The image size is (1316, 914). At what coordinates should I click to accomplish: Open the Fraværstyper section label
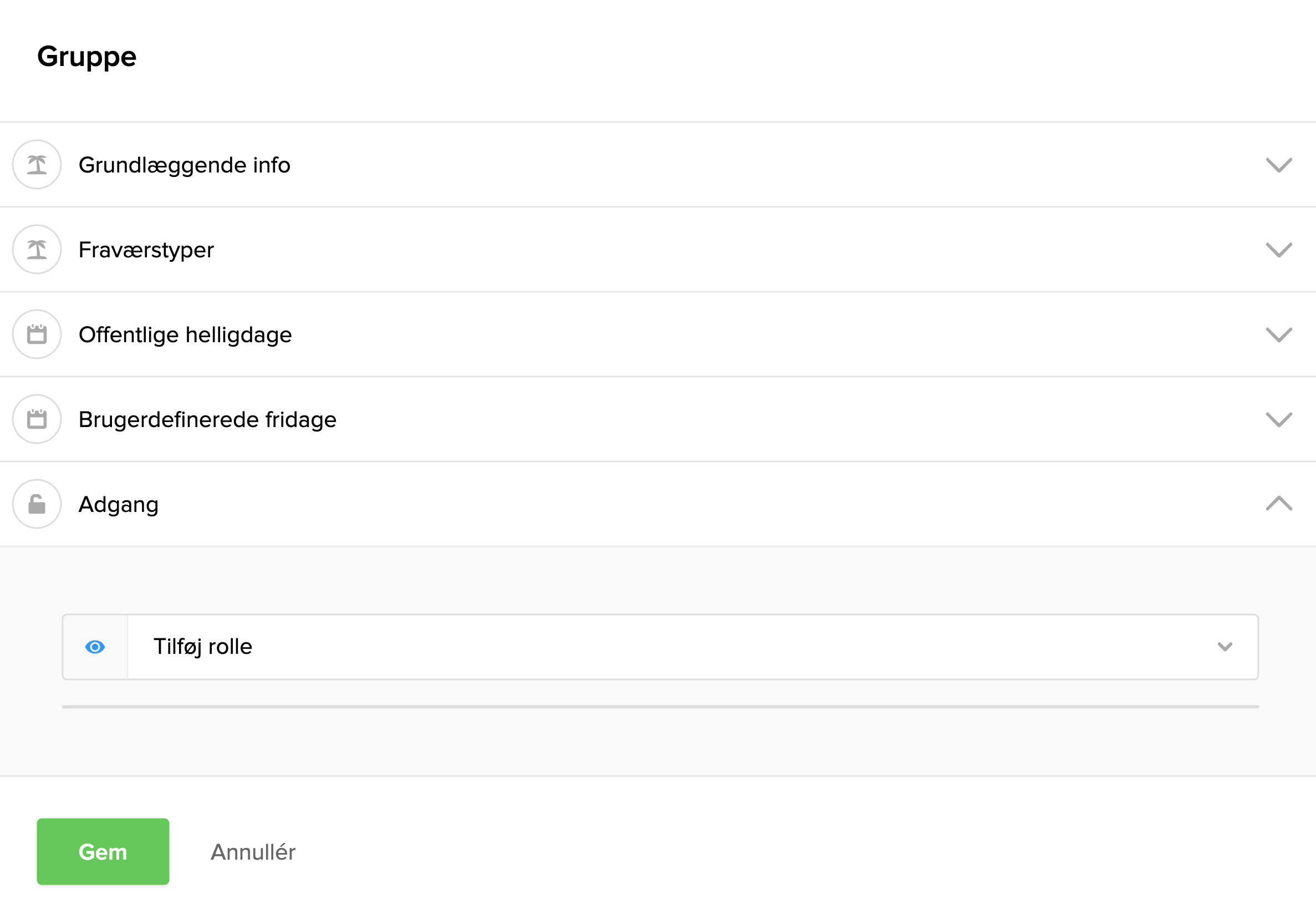coord(146,250)
